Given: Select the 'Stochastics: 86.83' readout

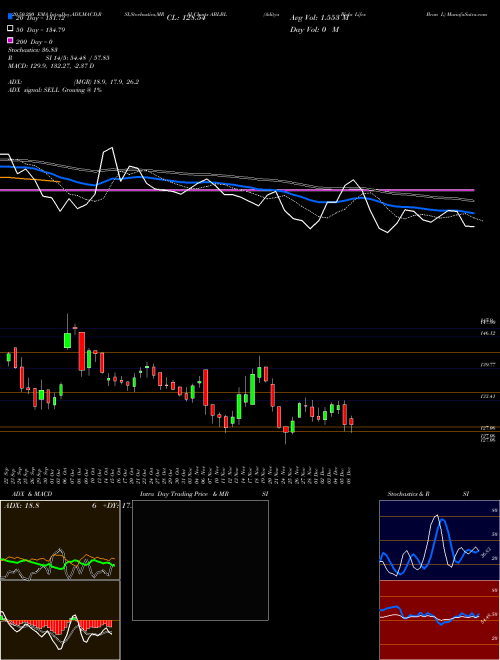Looking at the screenshot, I should pos(33,50).
